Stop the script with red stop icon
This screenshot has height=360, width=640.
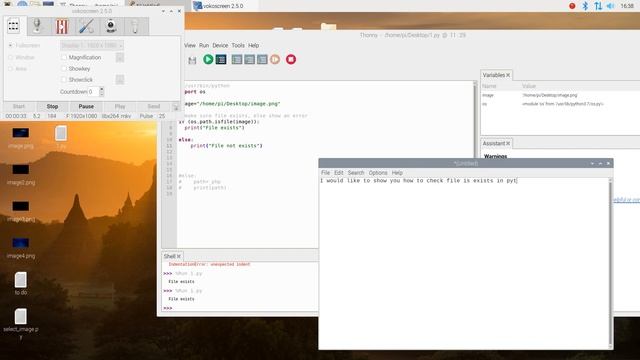pyautogui.click(x=291, y=60)
